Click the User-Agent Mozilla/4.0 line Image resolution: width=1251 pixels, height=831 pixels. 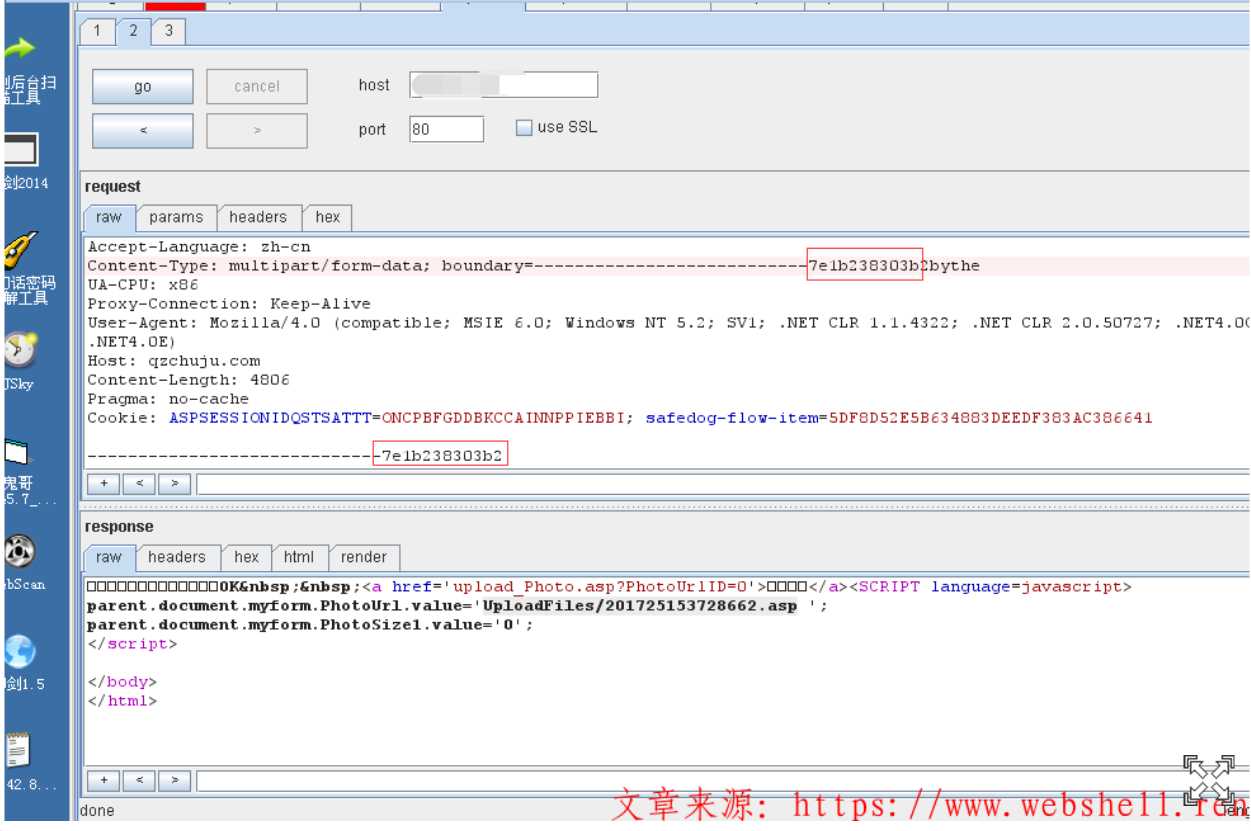pos(668,323)
